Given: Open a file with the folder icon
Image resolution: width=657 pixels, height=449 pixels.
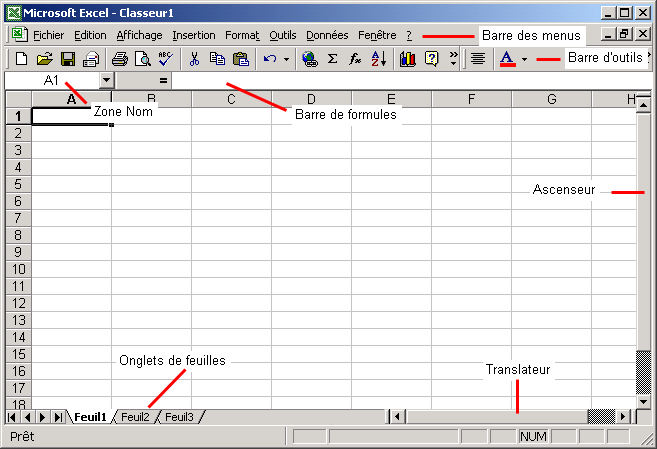Looking at the screenshot, I should point(44,59).
